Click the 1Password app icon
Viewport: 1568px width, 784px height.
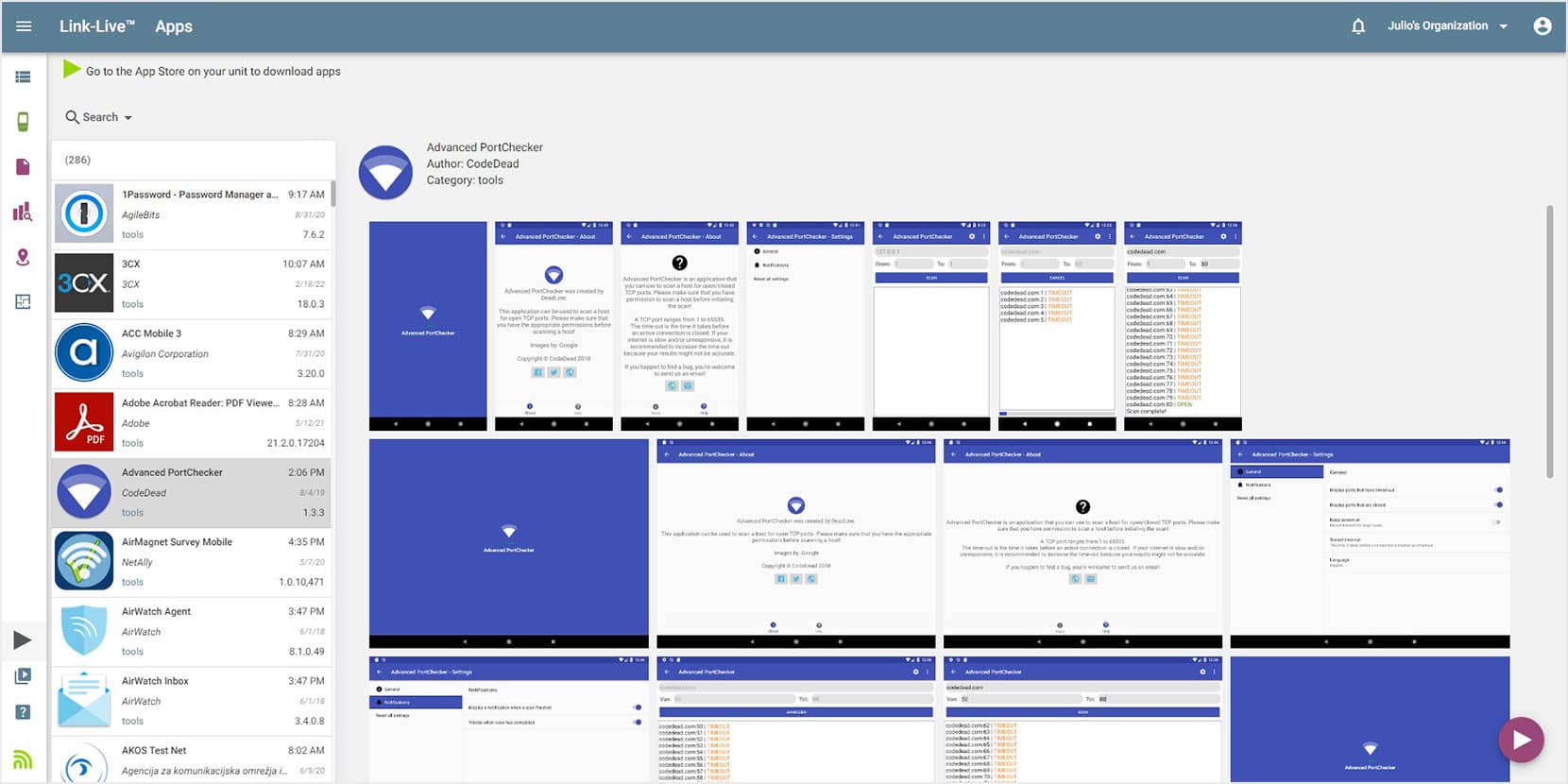[x=84, y=213]
